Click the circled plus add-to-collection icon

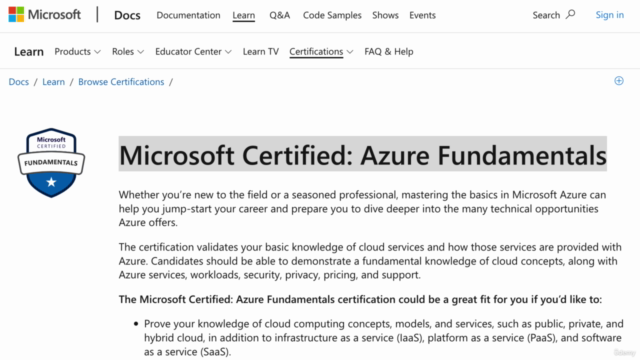(619, 81)
